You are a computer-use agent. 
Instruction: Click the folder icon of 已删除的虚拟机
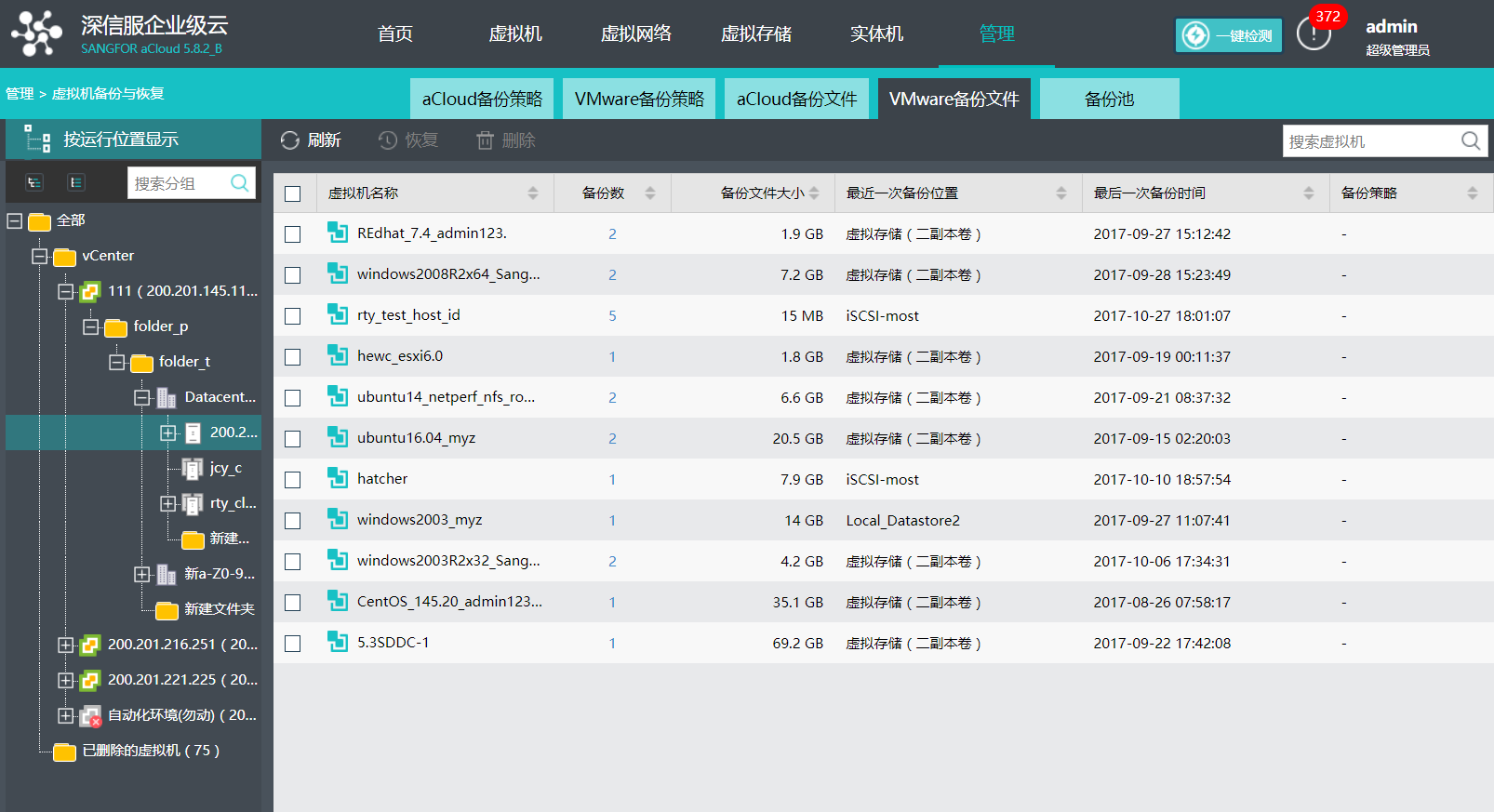[64, 752]
